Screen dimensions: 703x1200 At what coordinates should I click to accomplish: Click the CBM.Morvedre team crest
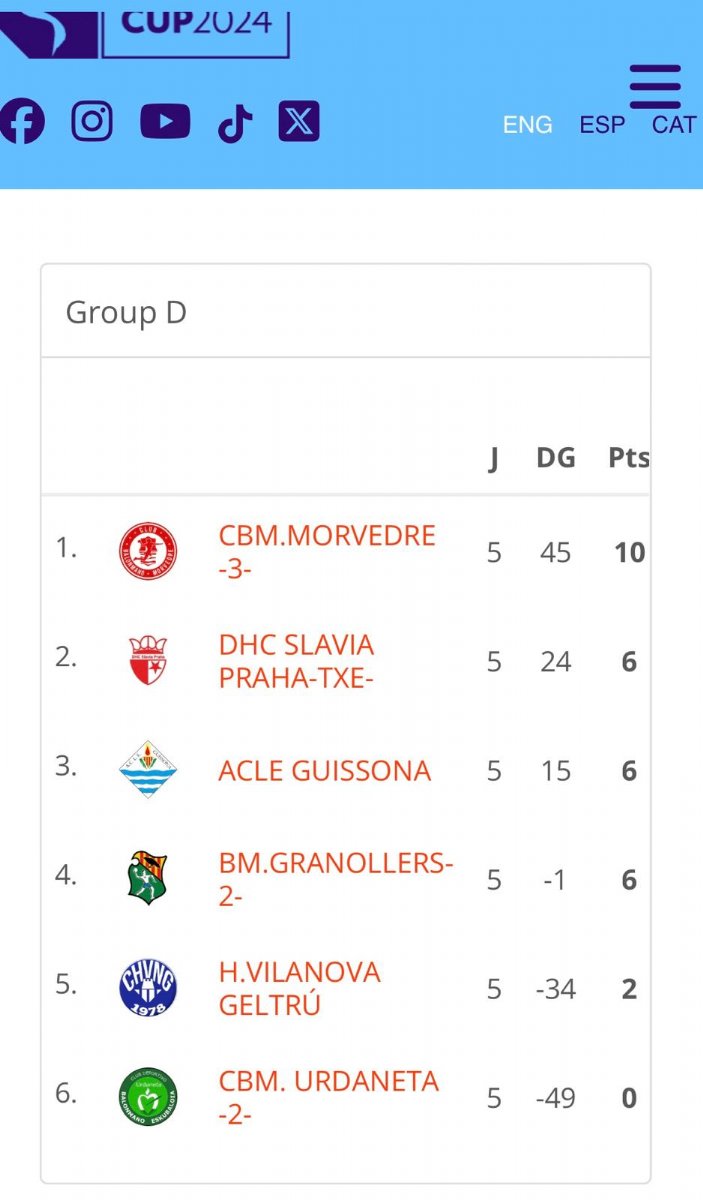(x=148, y=552)
